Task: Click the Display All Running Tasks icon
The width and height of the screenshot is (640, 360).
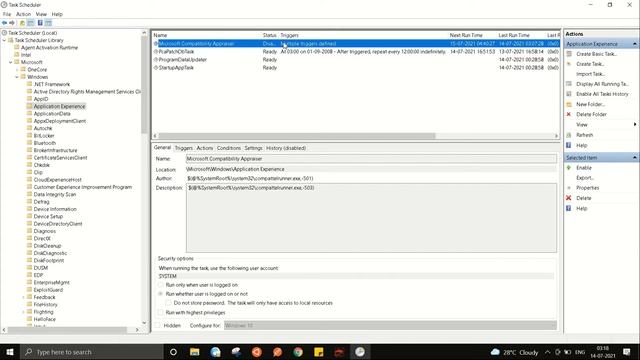Action: click(569, 84)
